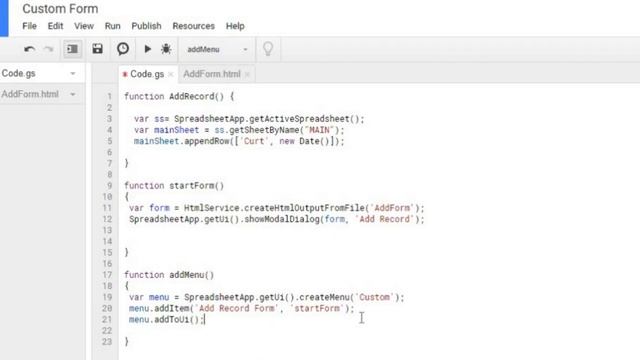640x360 pixels.
Task: Open the Edit menu
Action: [x=55, y=26]
